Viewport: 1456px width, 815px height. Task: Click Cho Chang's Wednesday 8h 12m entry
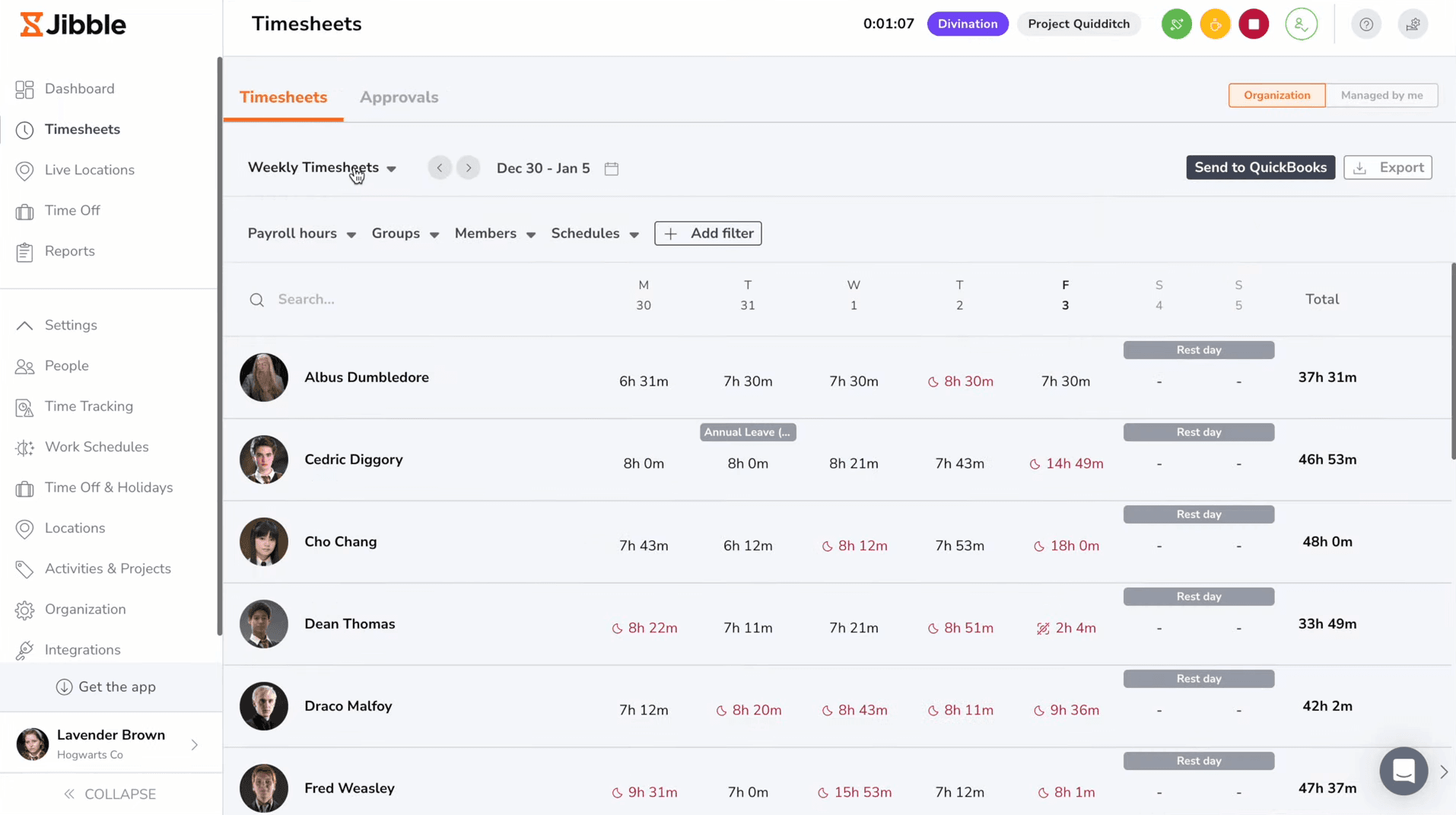[854, 546]
